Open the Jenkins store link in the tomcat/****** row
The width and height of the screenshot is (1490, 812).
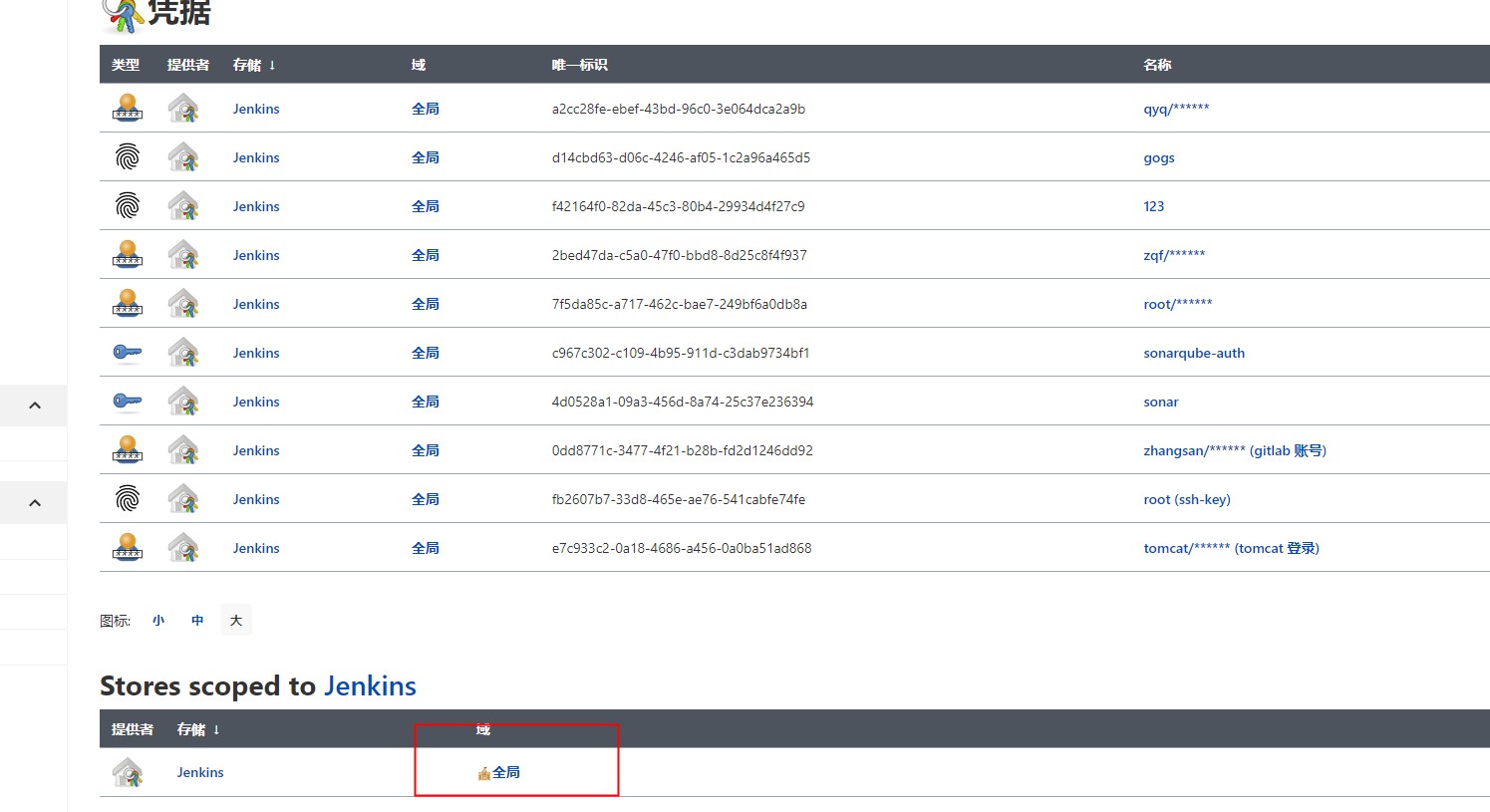tap(256, 548)
